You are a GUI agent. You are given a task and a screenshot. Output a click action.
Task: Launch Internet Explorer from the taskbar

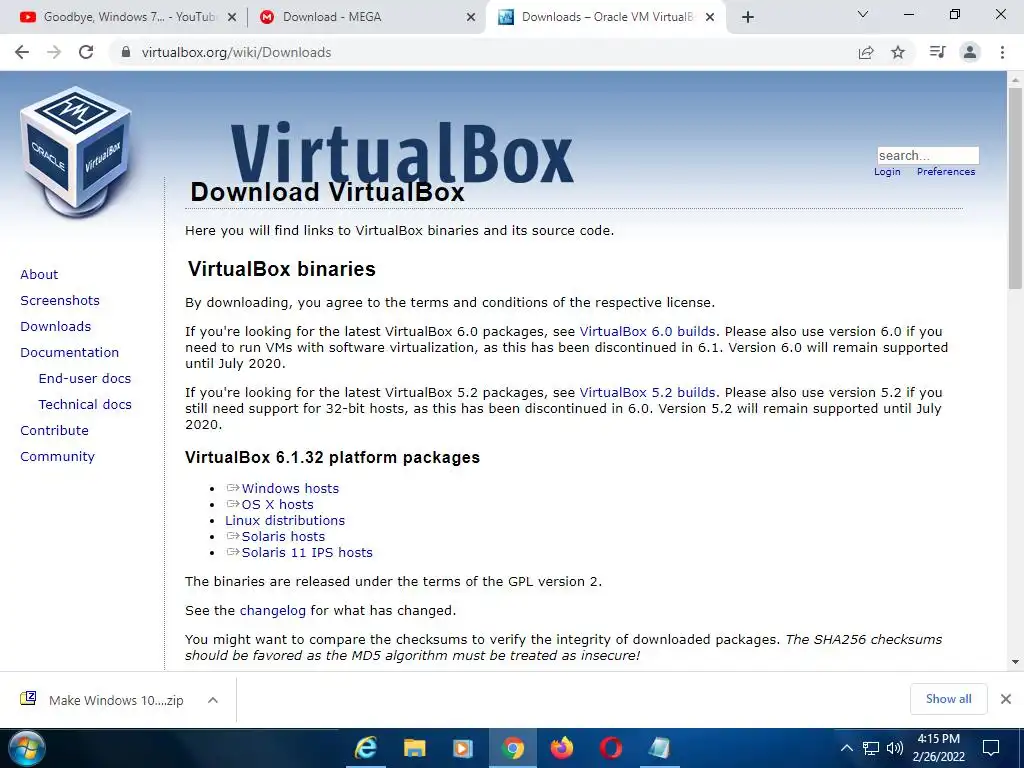click(x=366, y=748)
